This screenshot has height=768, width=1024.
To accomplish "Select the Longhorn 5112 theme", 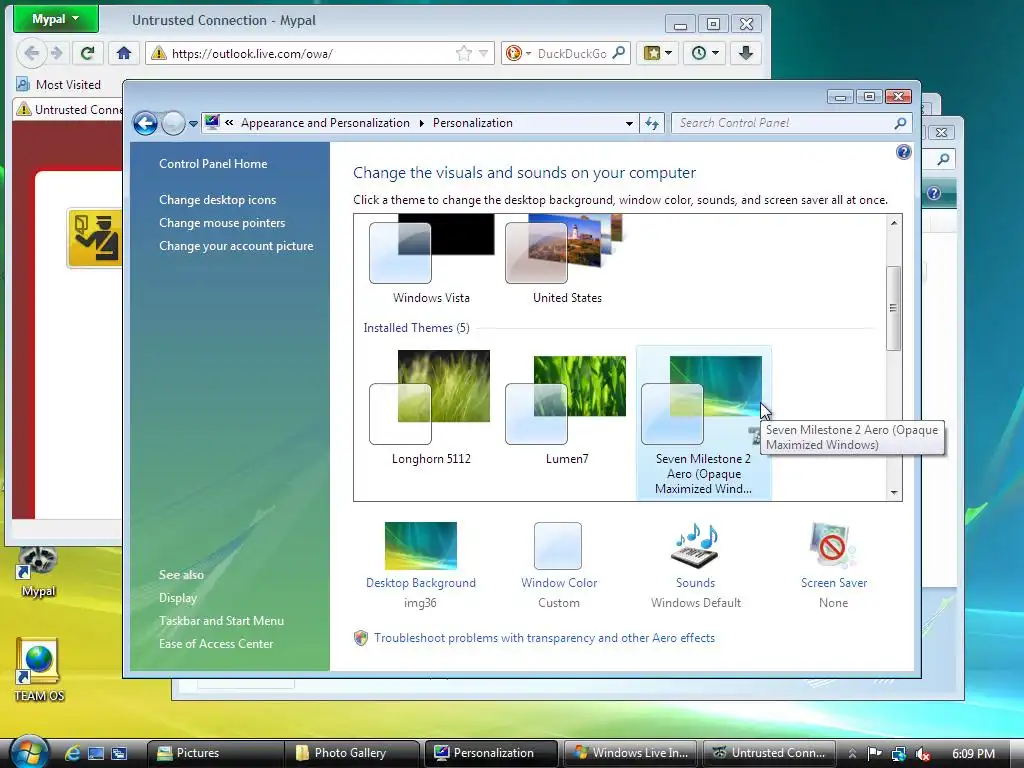I will (431, 408).
